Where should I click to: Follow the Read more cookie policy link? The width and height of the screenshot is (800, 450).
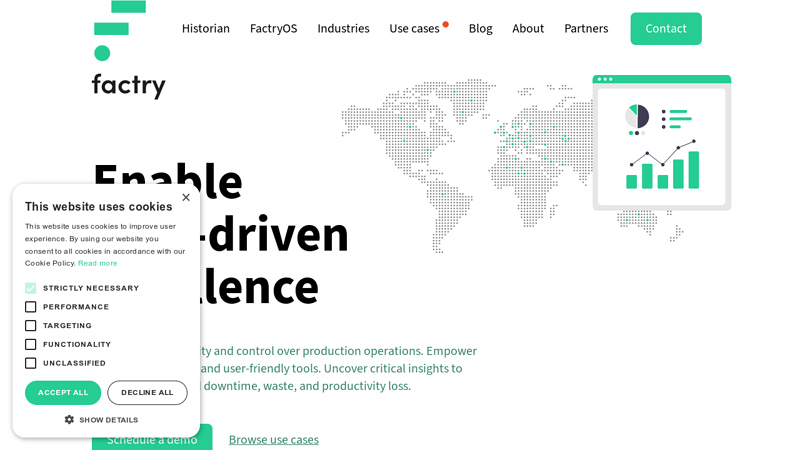[97, 263]
